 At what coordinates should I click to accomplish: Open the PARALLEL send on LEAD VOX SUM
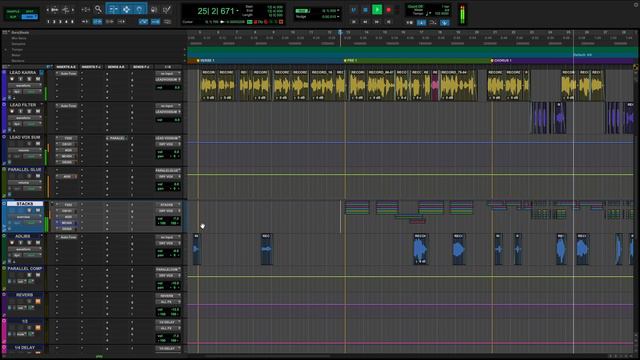116,138
